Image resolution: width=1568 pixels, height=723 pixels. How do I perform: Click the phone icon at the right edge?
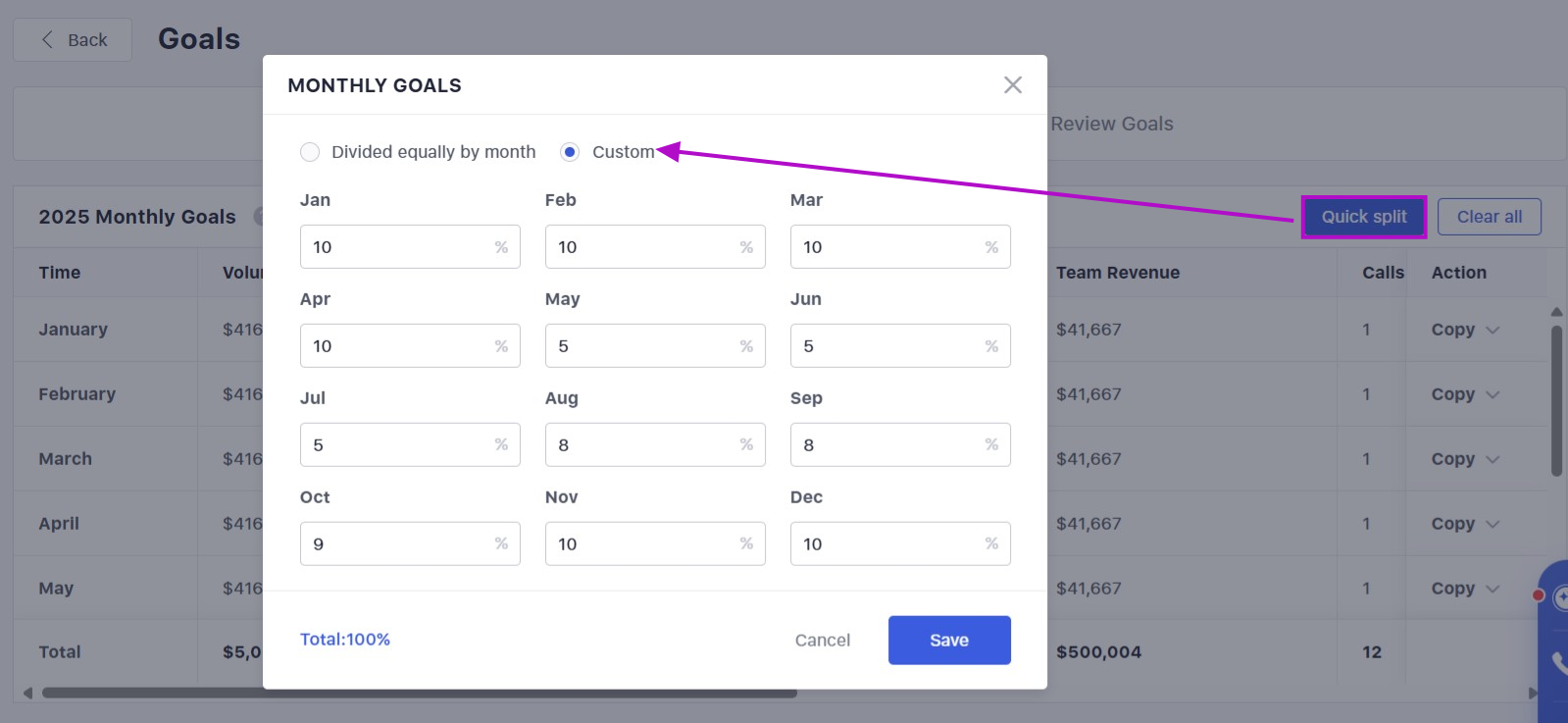coord(1559,664)
